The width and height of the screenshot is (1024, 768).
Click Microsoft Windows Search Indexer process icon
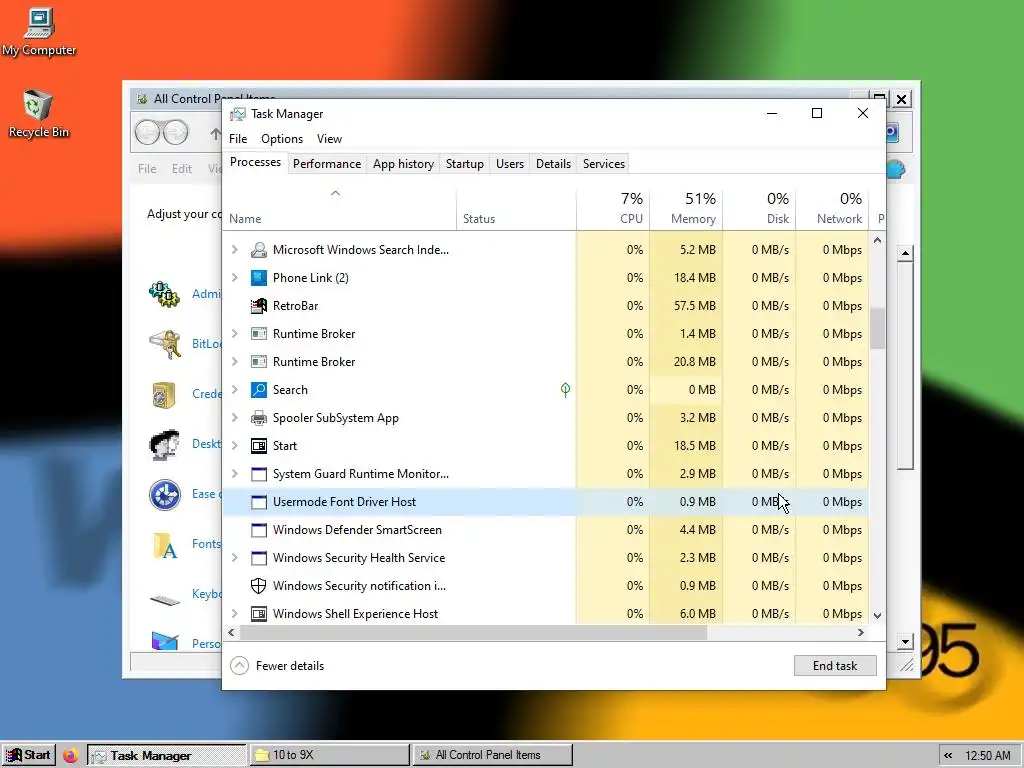(259, 249)
